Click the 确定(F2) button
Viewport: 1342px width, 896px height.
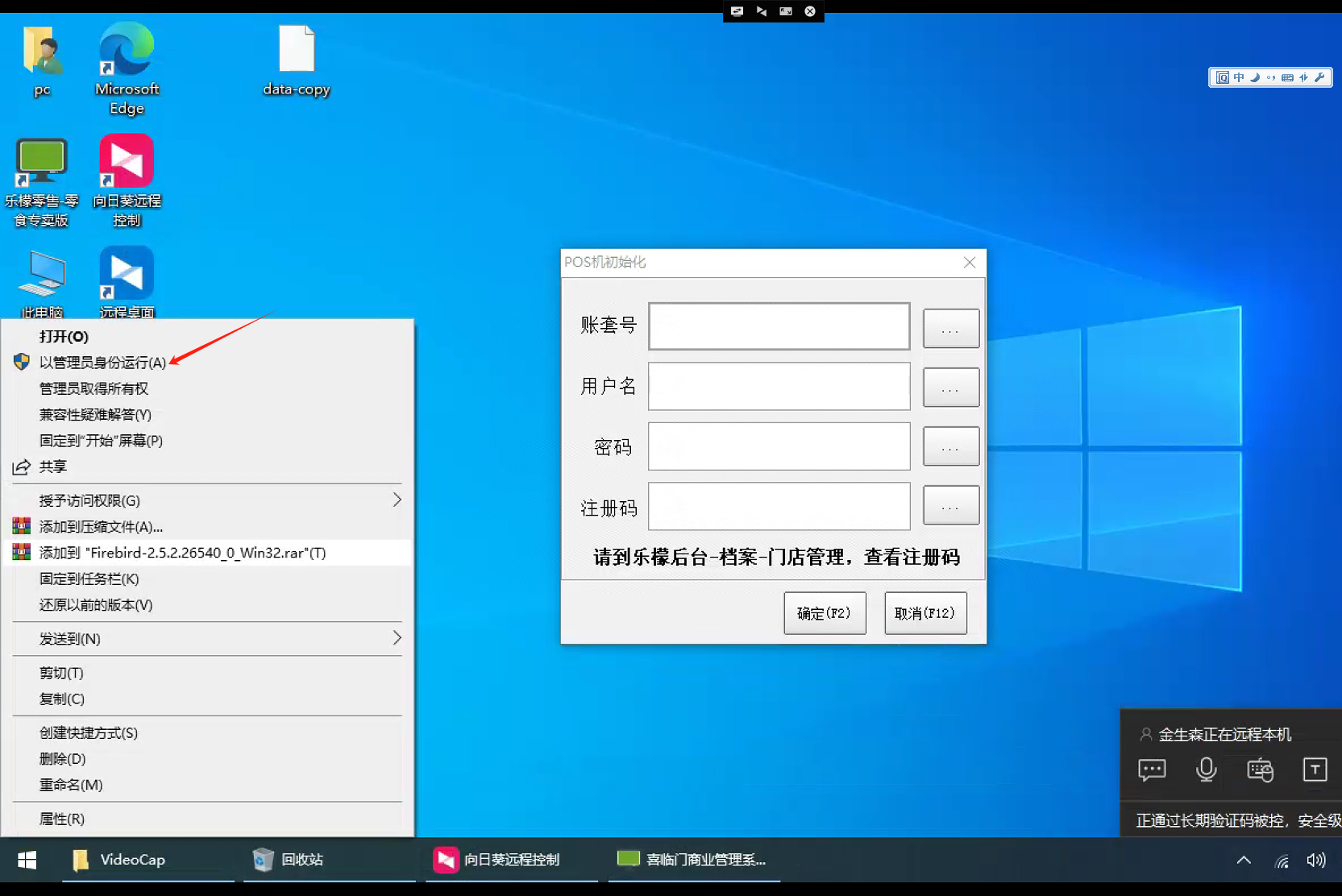click(x=825, y=613)
